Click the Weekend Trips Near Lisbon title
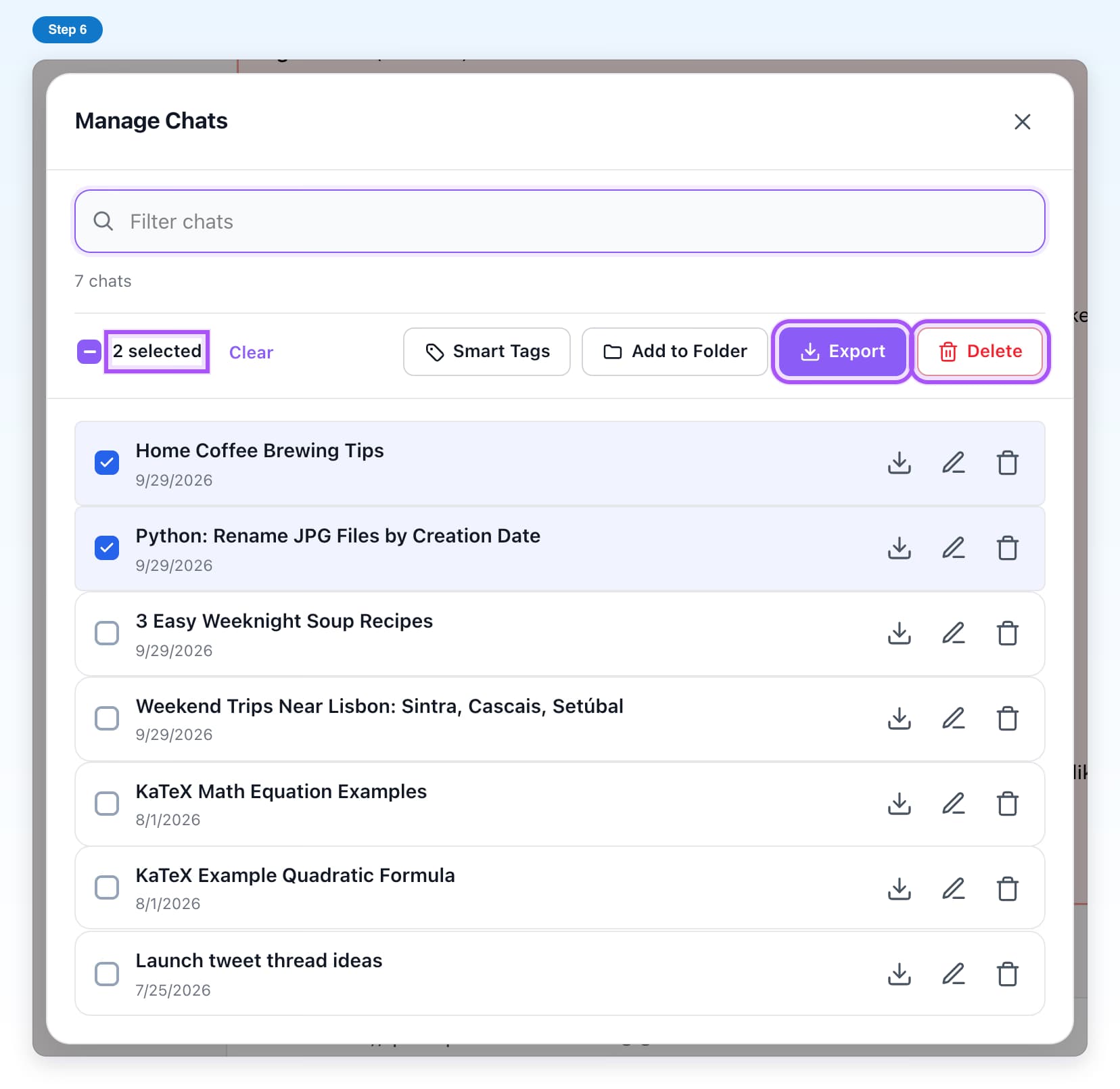The width and height of the screenshot is (1120, 1089). [x=379, y=706]
